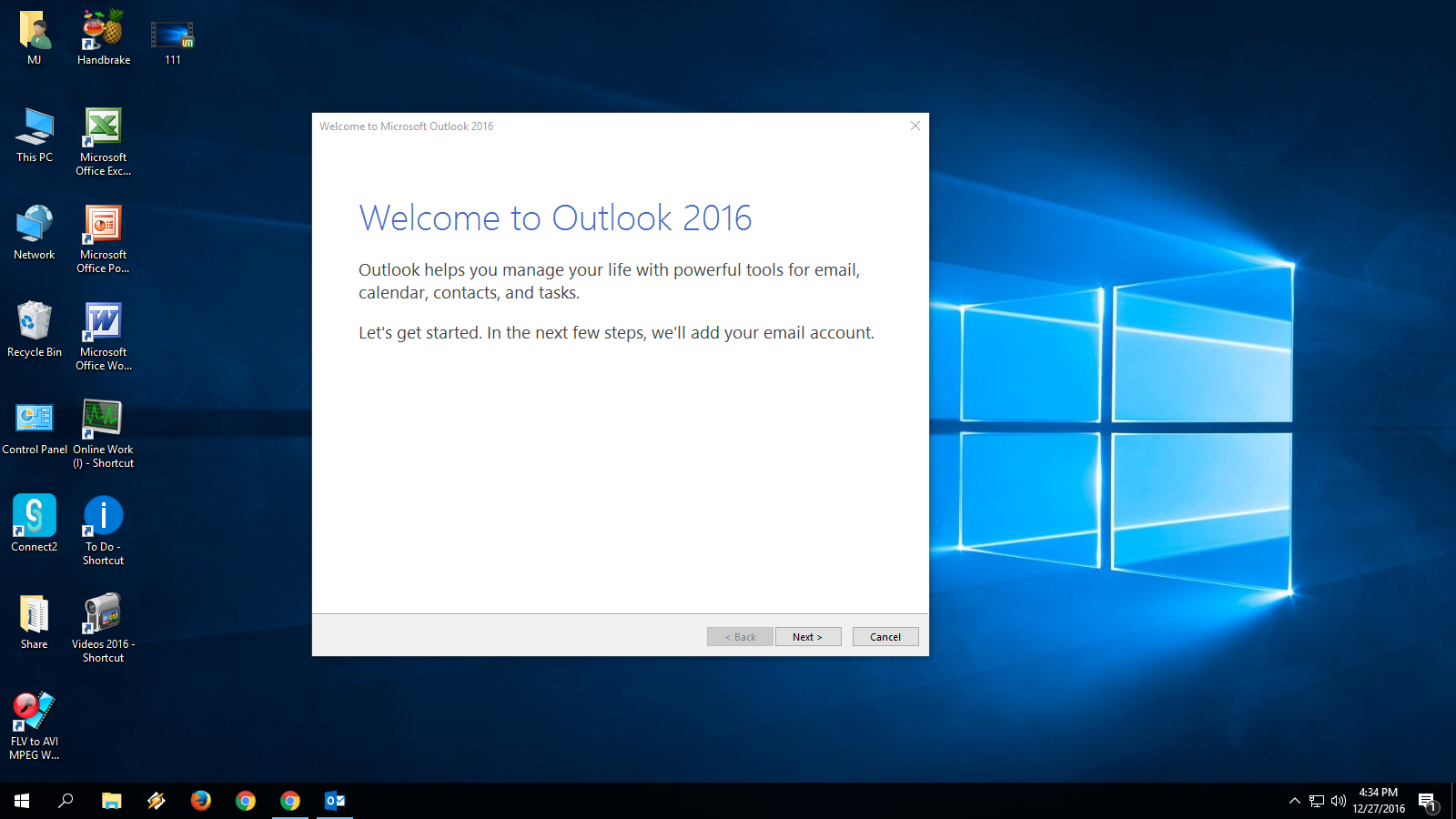Click the 'Welcome to Microsoft Outlook 2016' title bar text
This screenshot has width=1456, height=819.
point(407,126)
